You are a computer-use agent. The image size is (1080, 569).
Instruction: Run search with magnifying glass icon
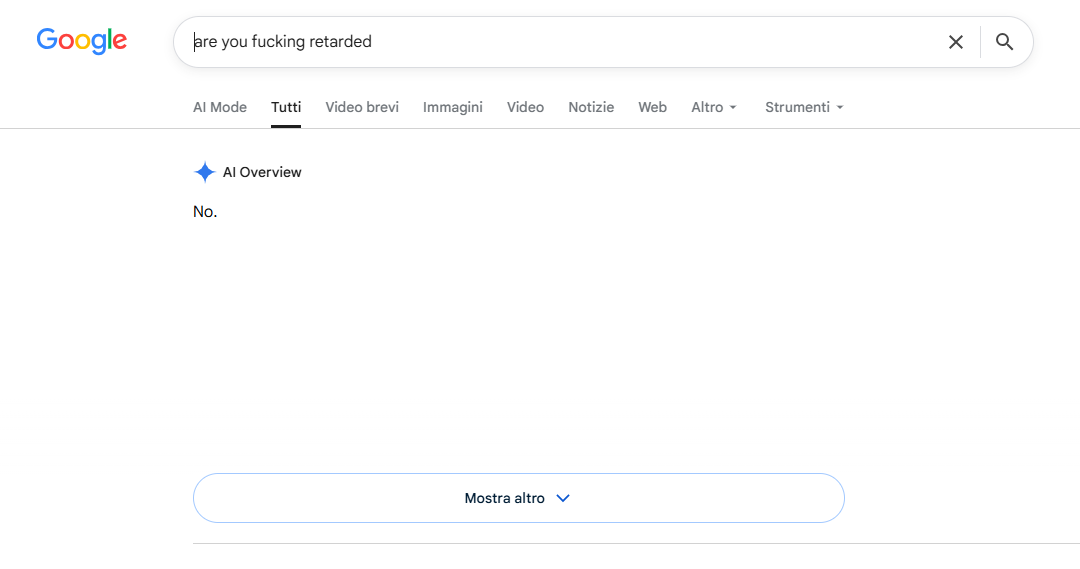(x=1004, y=42)
